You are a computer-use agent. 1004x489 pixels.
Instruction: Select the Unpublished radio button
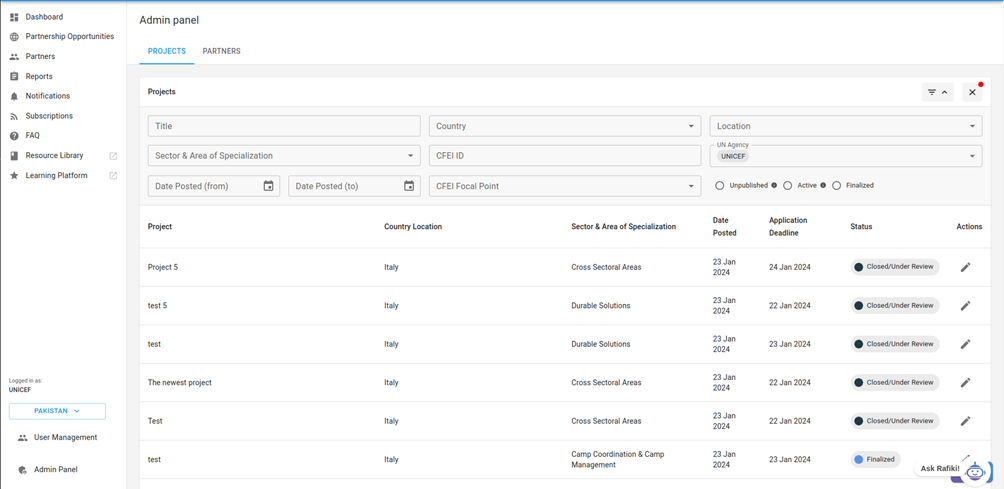(x=720, y=186)
